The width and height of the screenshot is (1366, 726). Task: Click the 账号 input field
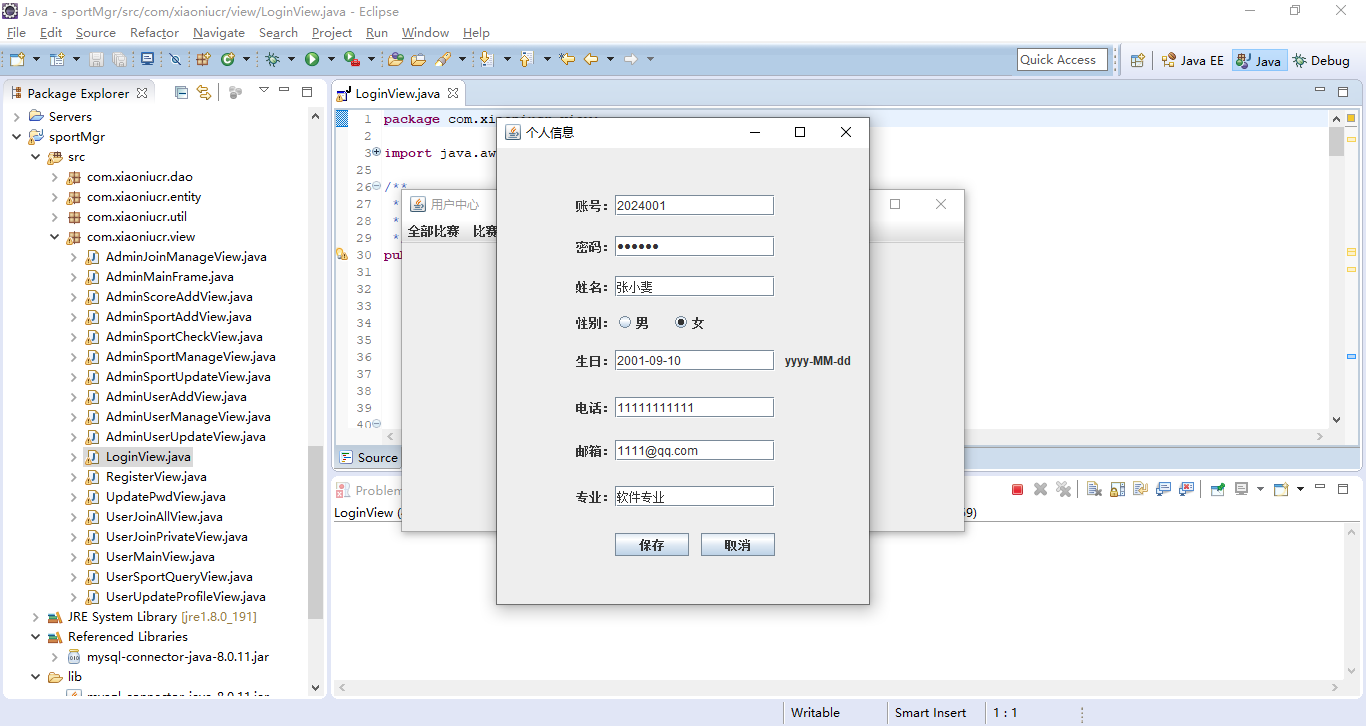pyautogui.click(x=694, y=205)
